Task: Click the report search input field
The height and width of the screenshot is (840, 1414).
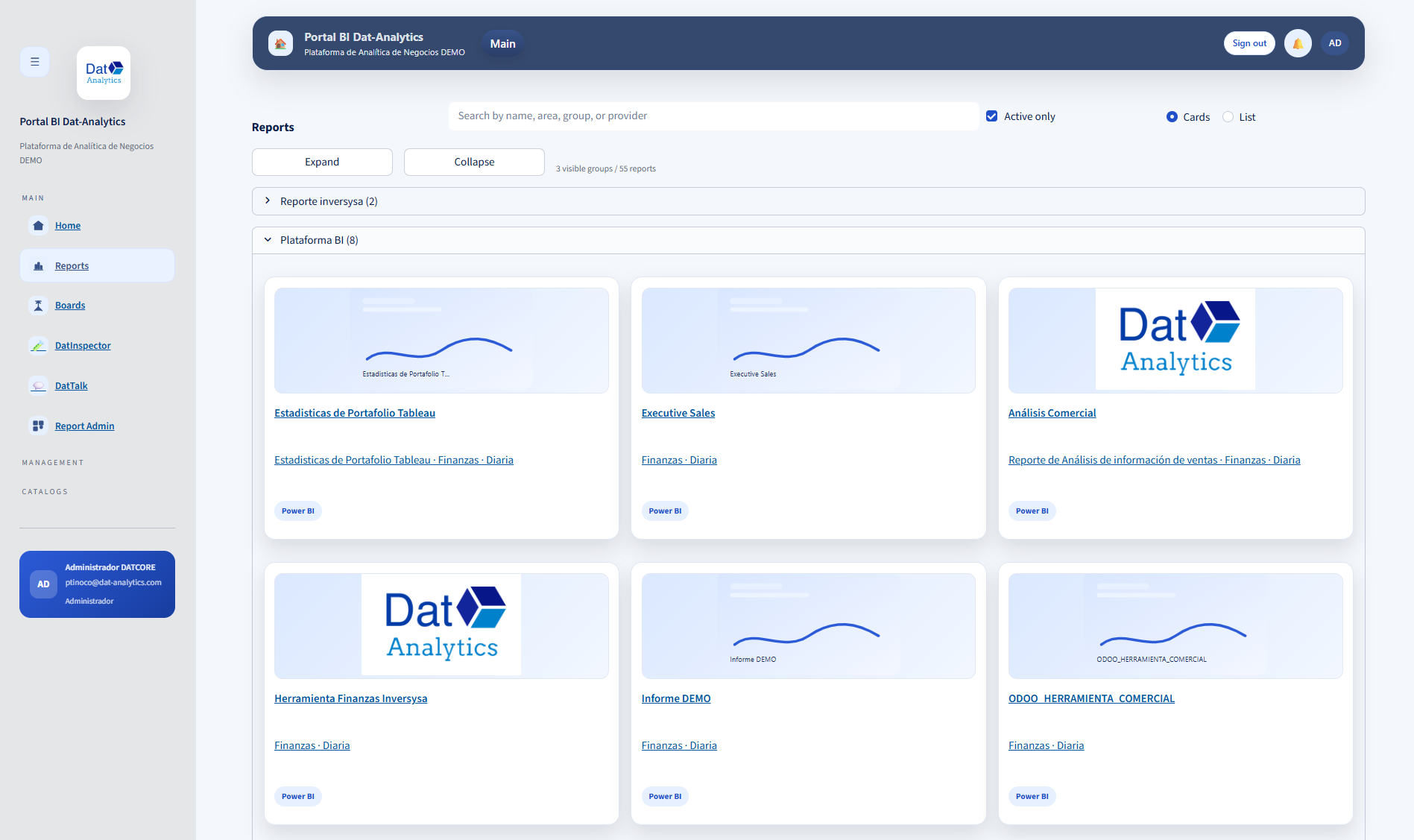Action: [713, 116]
